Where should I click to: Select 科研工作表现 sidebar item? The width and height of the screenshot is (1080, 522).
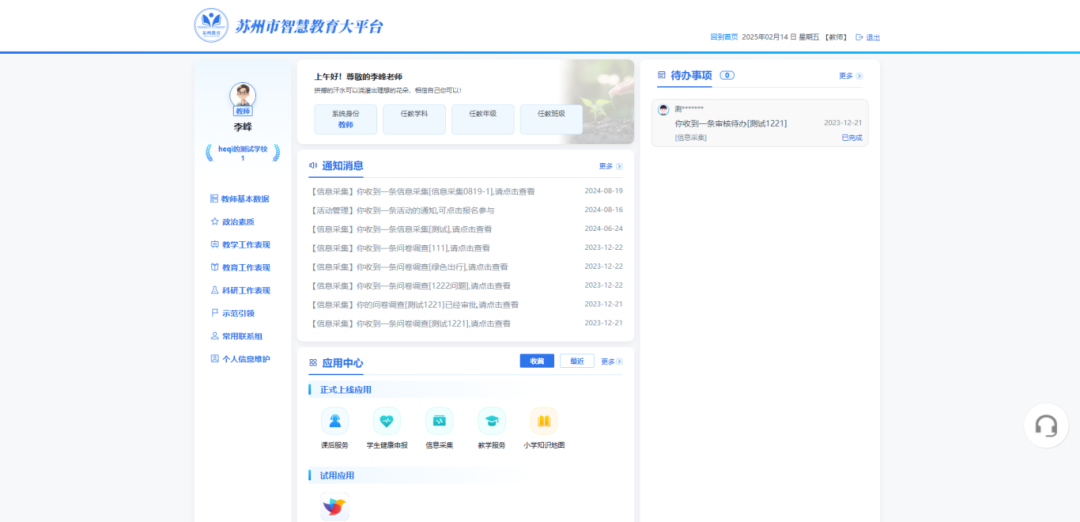(245, 290)
